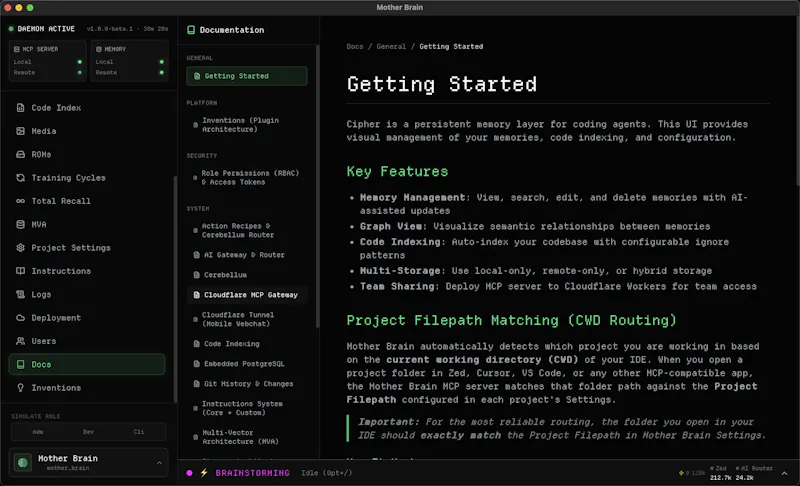This screenshot has height=486, width=800.
Task: Click the Idle (Opt+/) status text
Action: (x=327, y=473)
